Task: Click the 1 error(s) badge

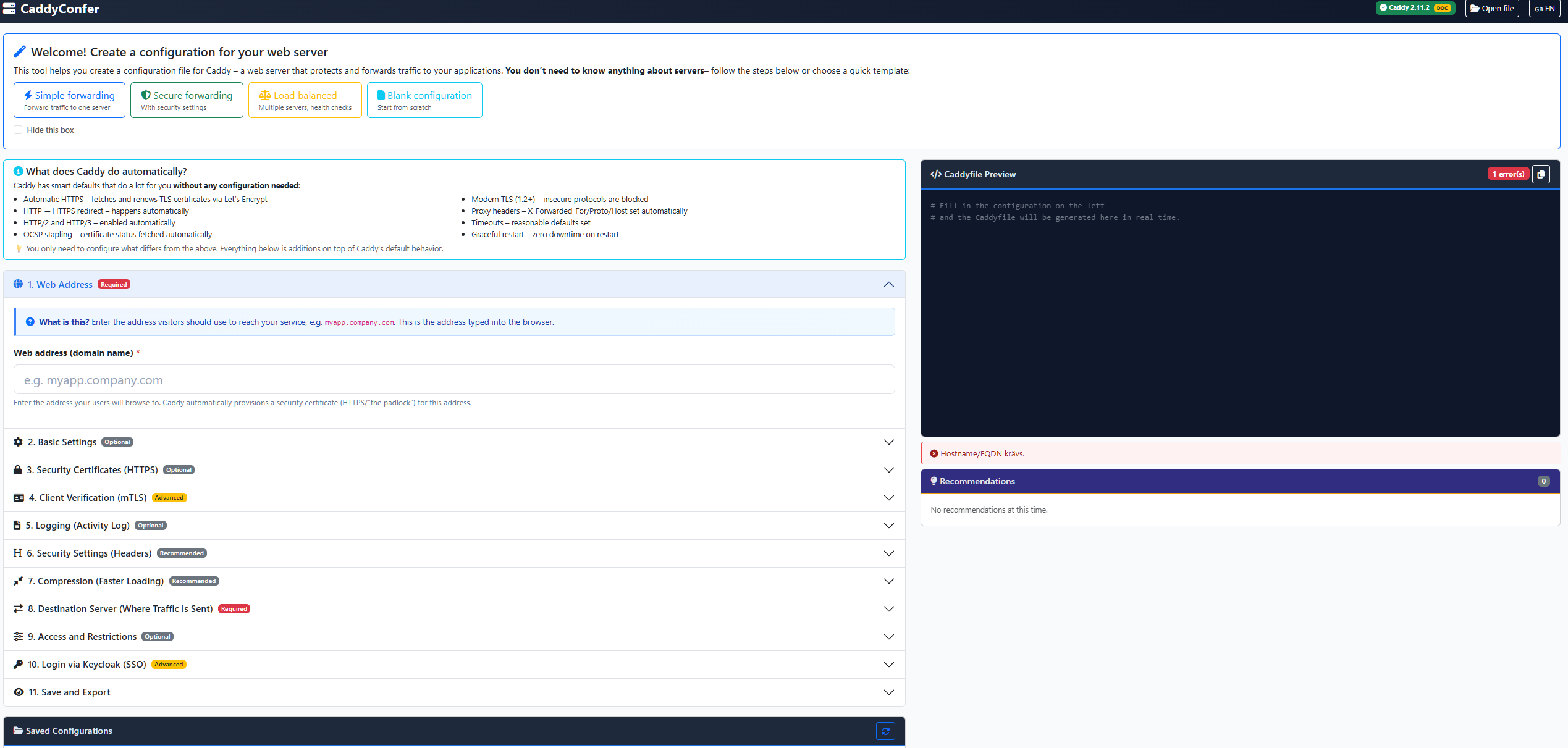Action: tap(1508, 174)
